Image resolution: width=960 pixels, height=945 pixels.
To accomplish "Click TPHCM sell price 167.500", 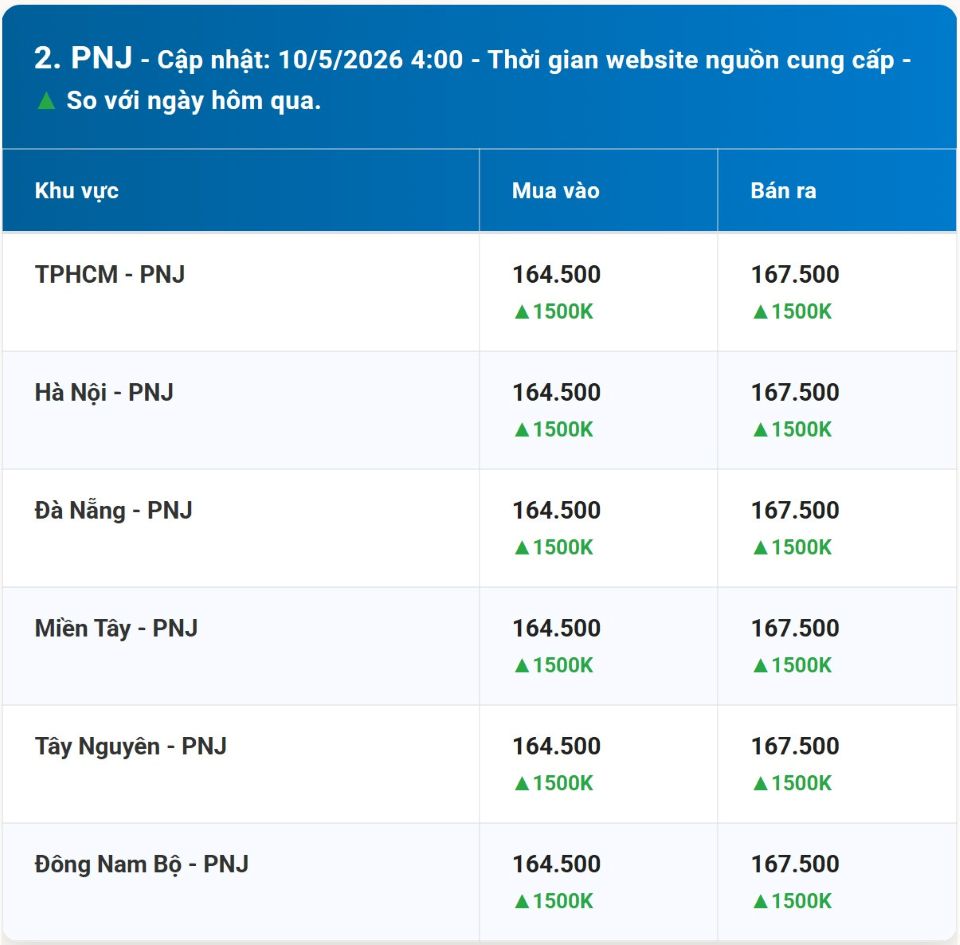I will [795, 274].
